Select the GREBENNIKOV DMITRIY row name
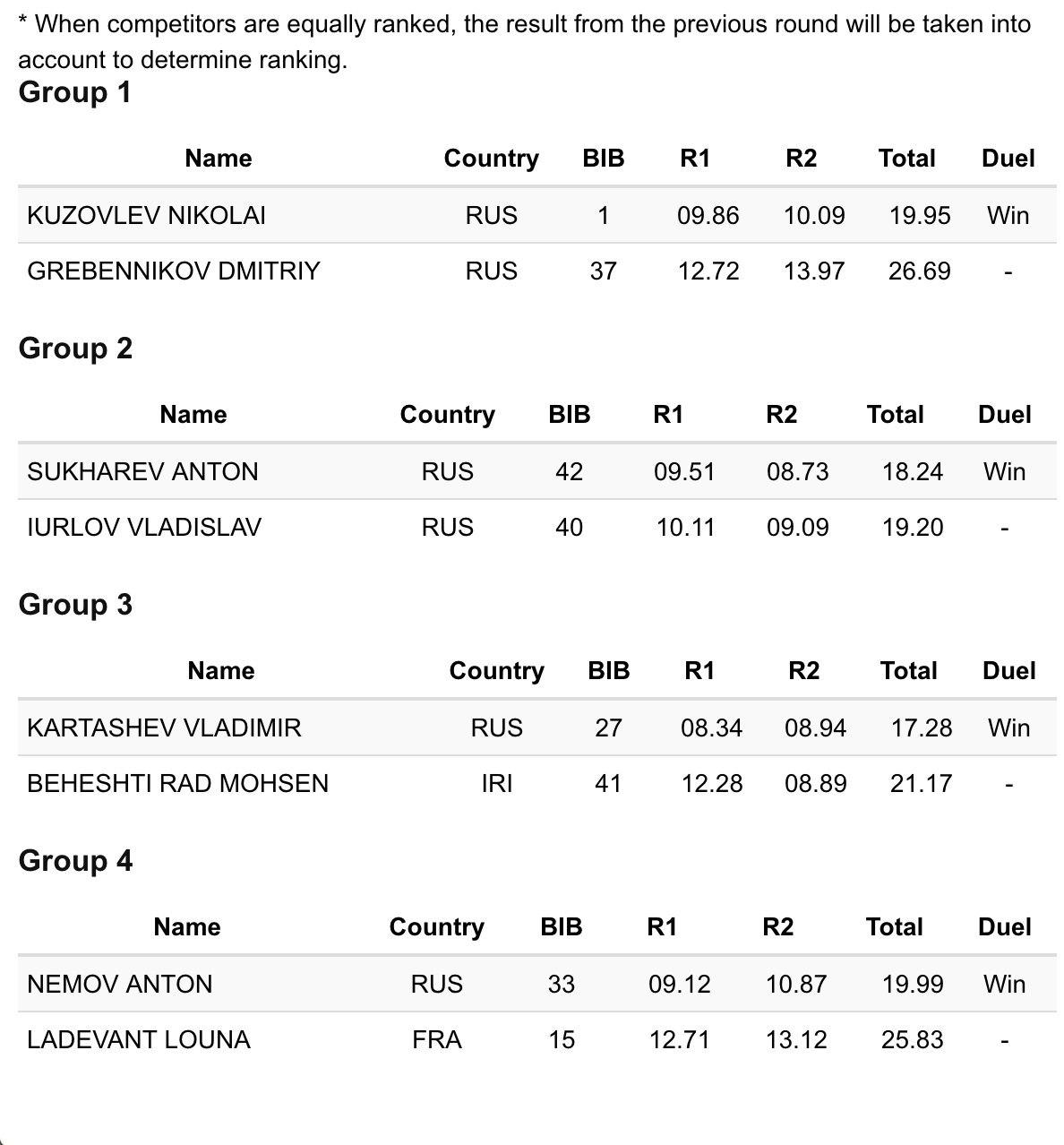The width and height of the screenshot is (1064, 1145). 173,271
